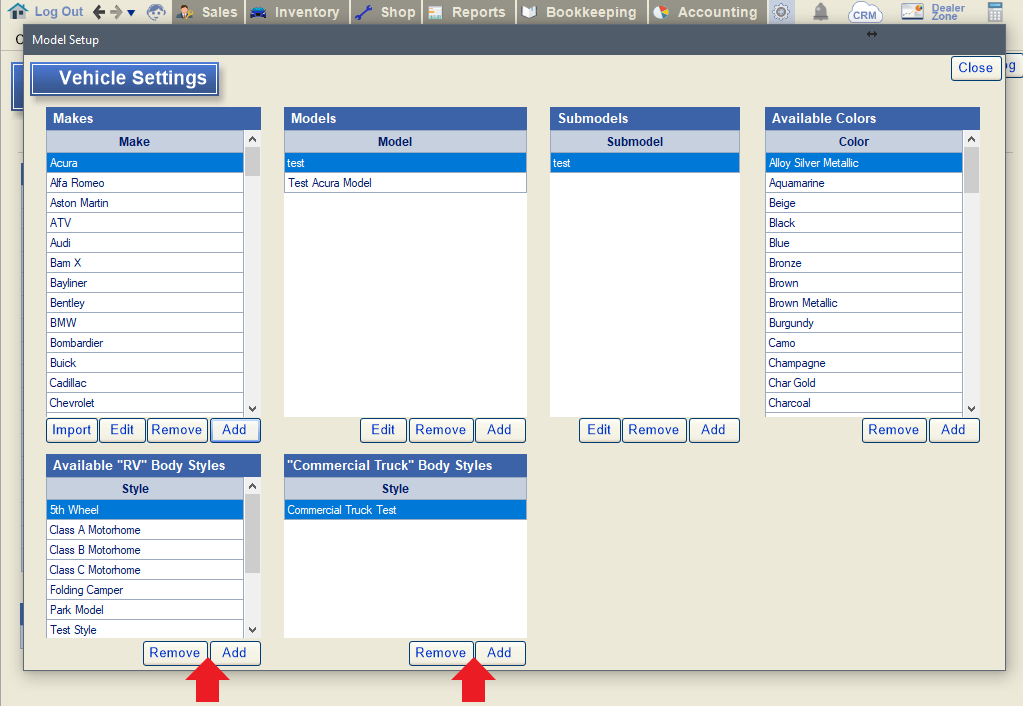This screenshot has height=706, width=1023.
Task: Open the Inventory menu
Action: click(296, 12)
